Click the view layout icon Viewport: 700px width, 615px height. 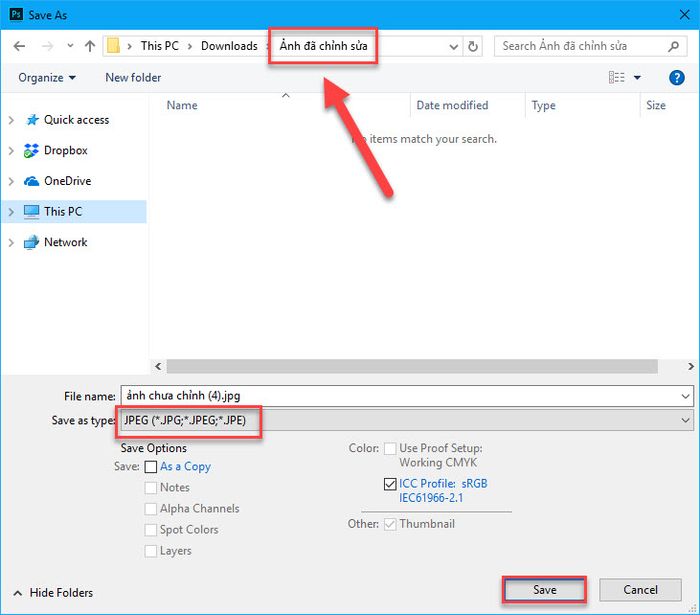(617, 78)
